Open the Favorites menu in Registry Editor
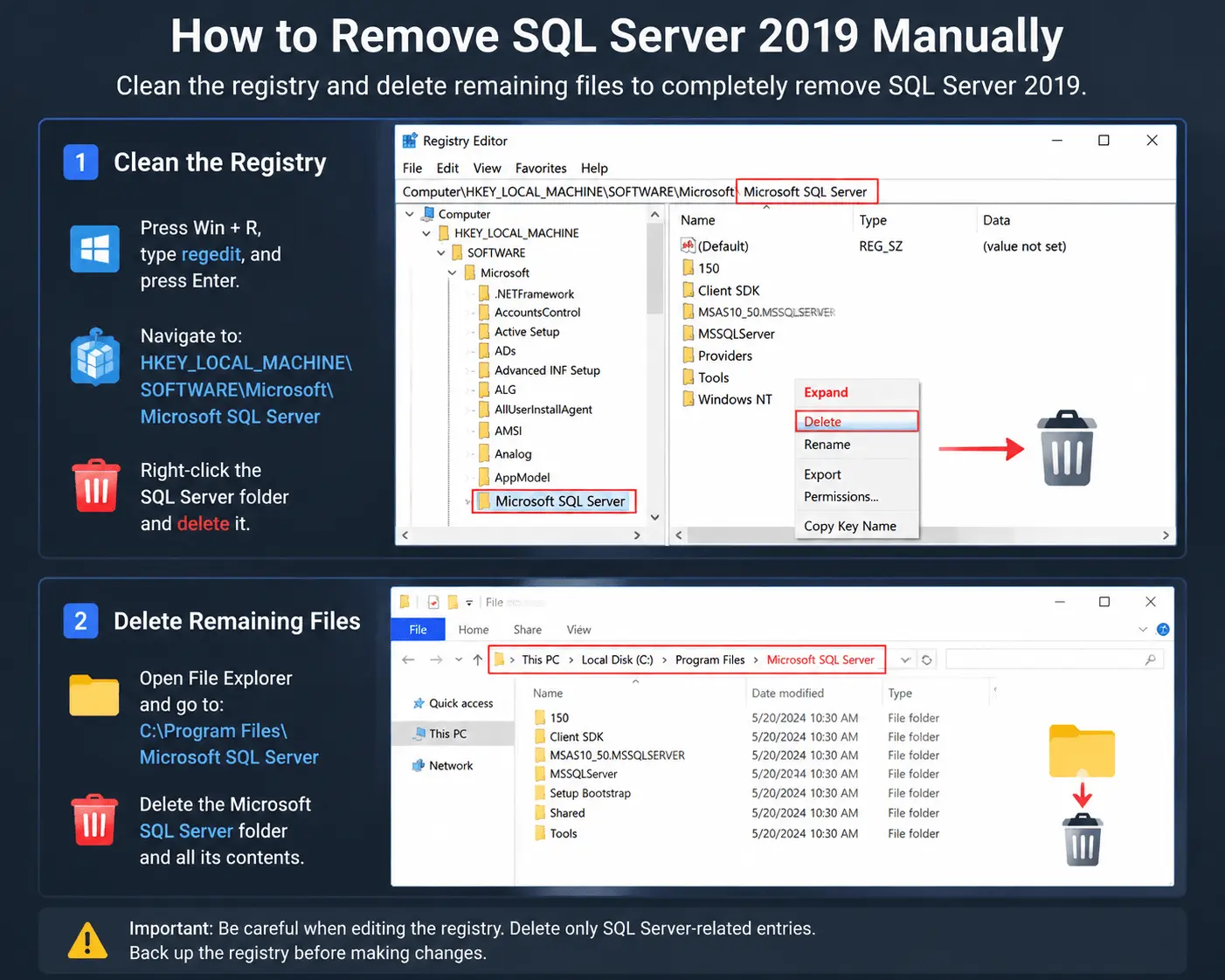1225x980 pixels. 541,169
